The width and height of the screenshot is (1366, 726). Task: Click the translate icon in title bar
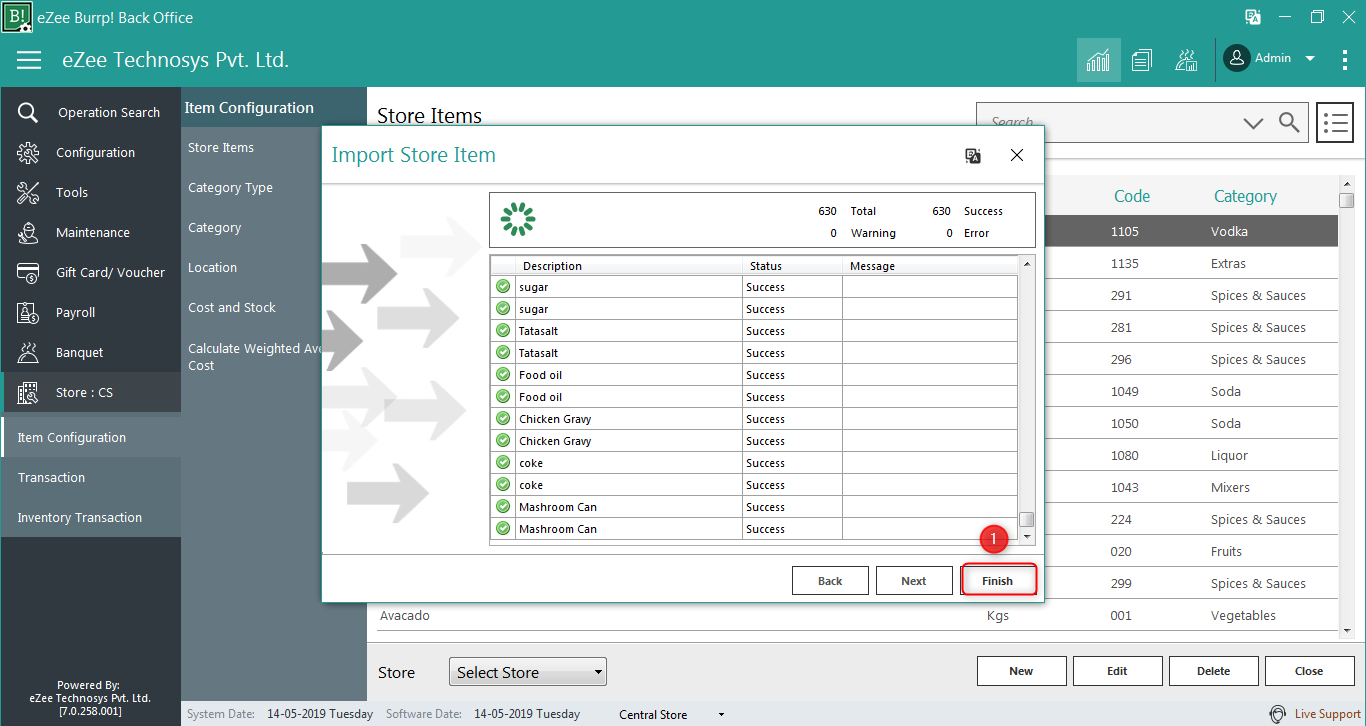(x=1252, y=17)
